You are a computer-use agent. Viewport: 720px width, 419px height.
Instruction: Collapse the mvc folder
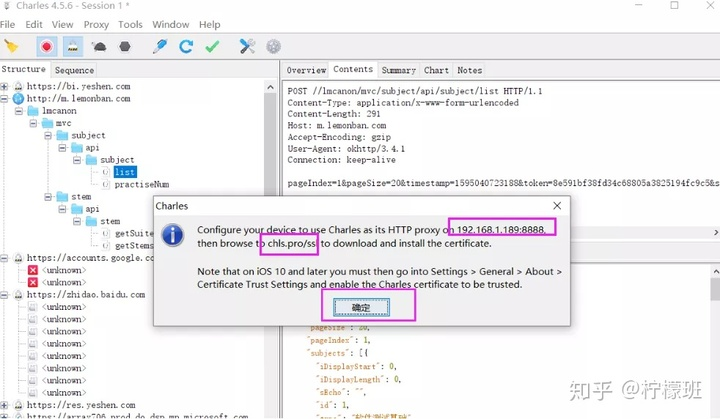pos(33,123)
